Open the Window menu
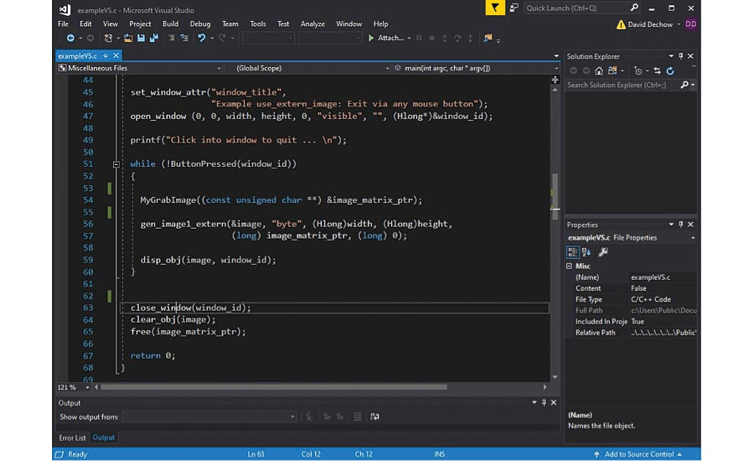 pyautogui.click(x=349, y=24)
